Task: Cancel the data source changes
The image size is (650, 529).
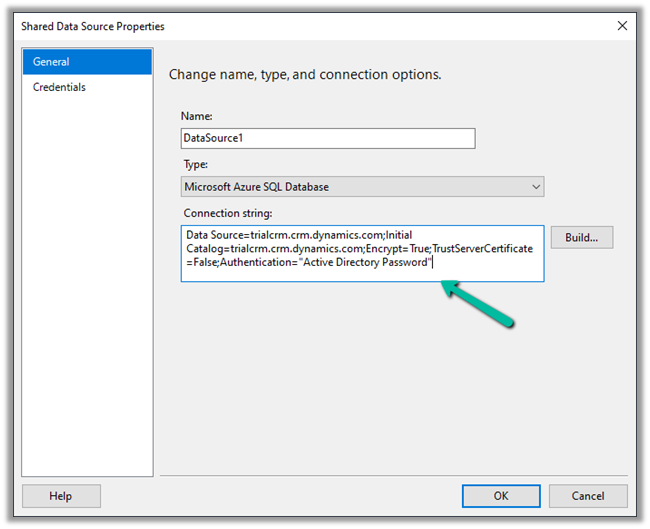Action: click(x=588, y=496)
